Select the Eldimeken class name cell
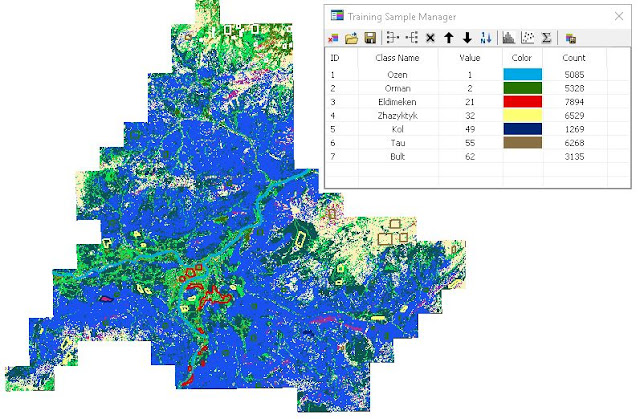 click(x=398, y=102)
